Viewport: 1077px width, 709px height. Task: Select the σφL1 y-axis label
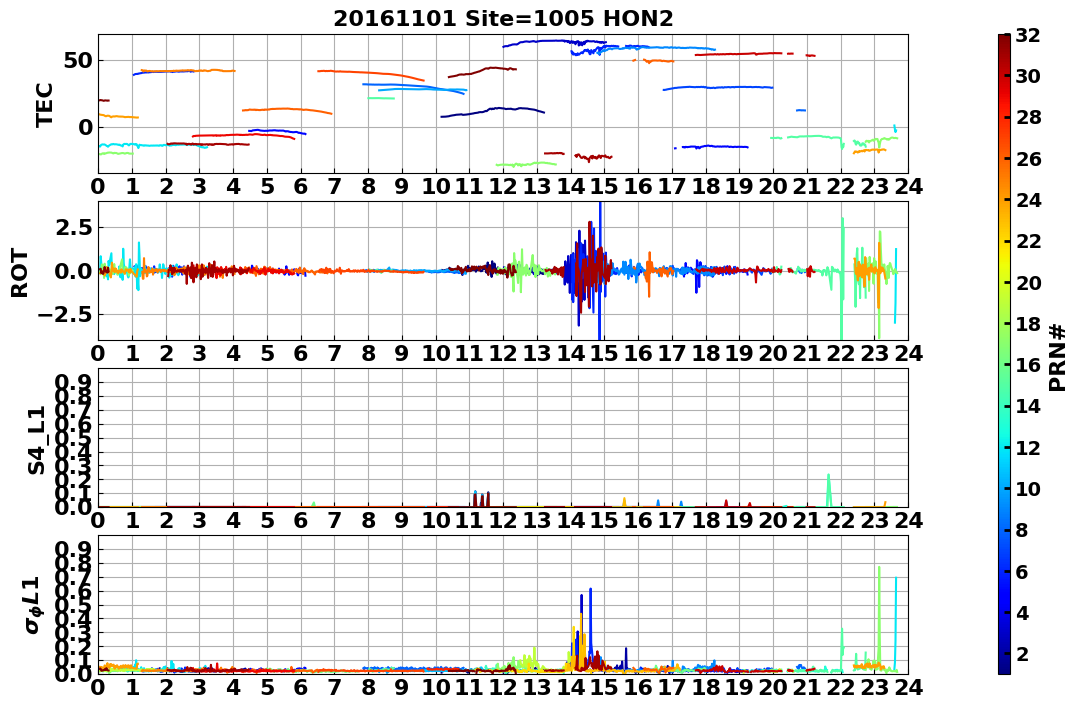point(34,605)
